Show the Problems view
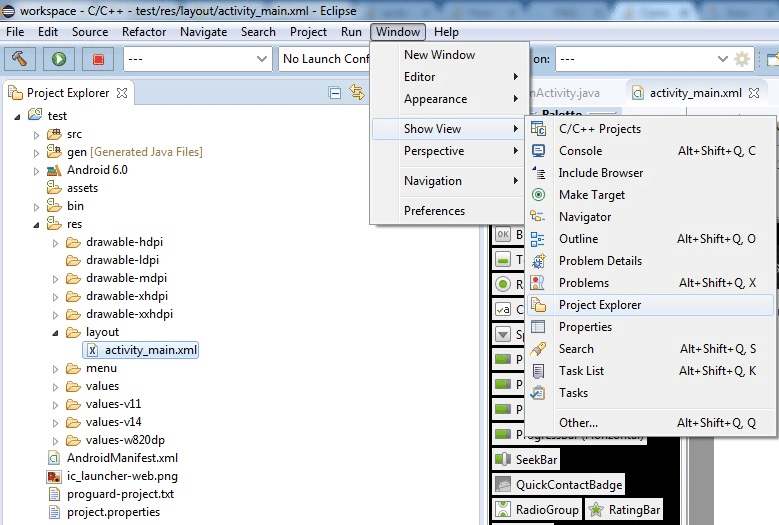 (x=650, y=283)
